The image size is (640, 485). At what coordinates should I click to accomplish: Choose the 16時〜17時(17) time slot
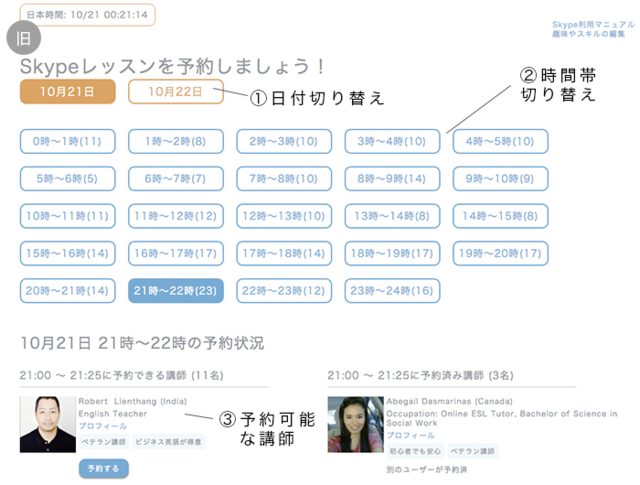175,254
